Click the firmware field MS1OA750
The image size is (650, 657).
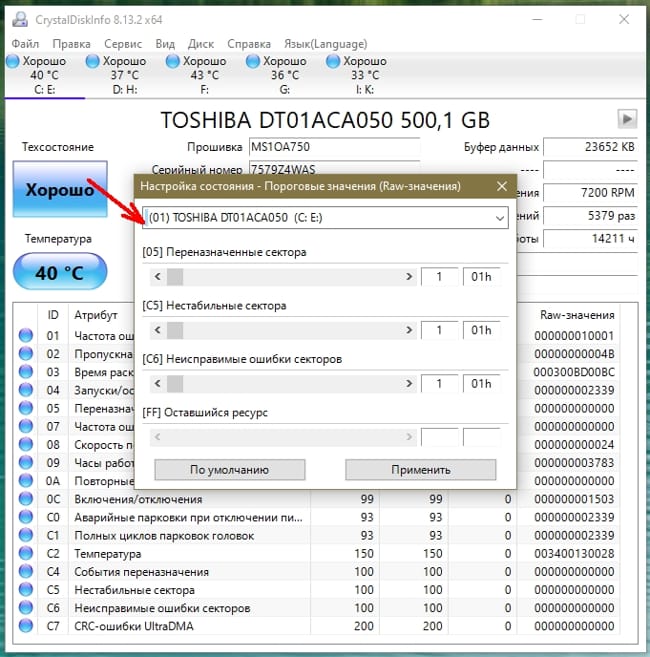point(334,147)
